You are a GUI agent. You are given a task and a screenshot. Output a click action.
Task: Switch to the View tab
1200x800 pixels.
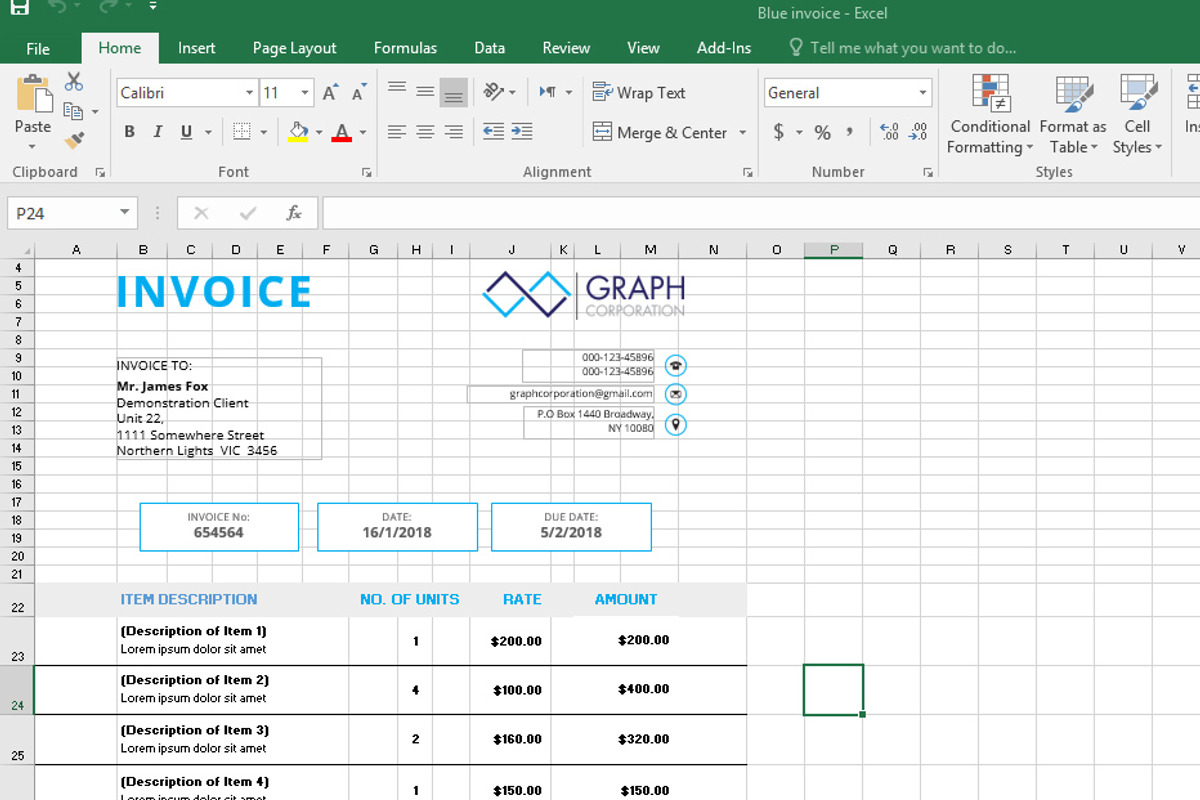[643, 48]
